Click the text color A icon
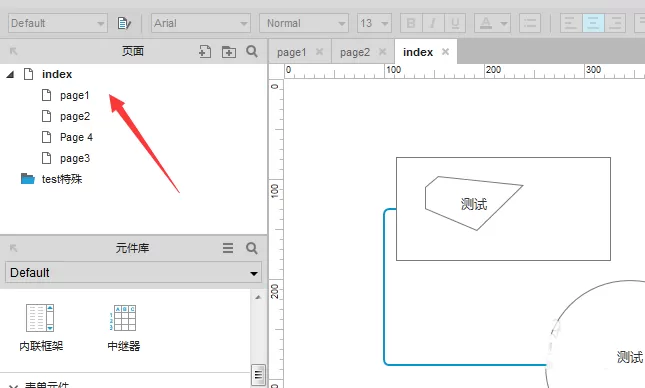Image resolution: width=645 pixels, height=388 pixels. [486, 23]
